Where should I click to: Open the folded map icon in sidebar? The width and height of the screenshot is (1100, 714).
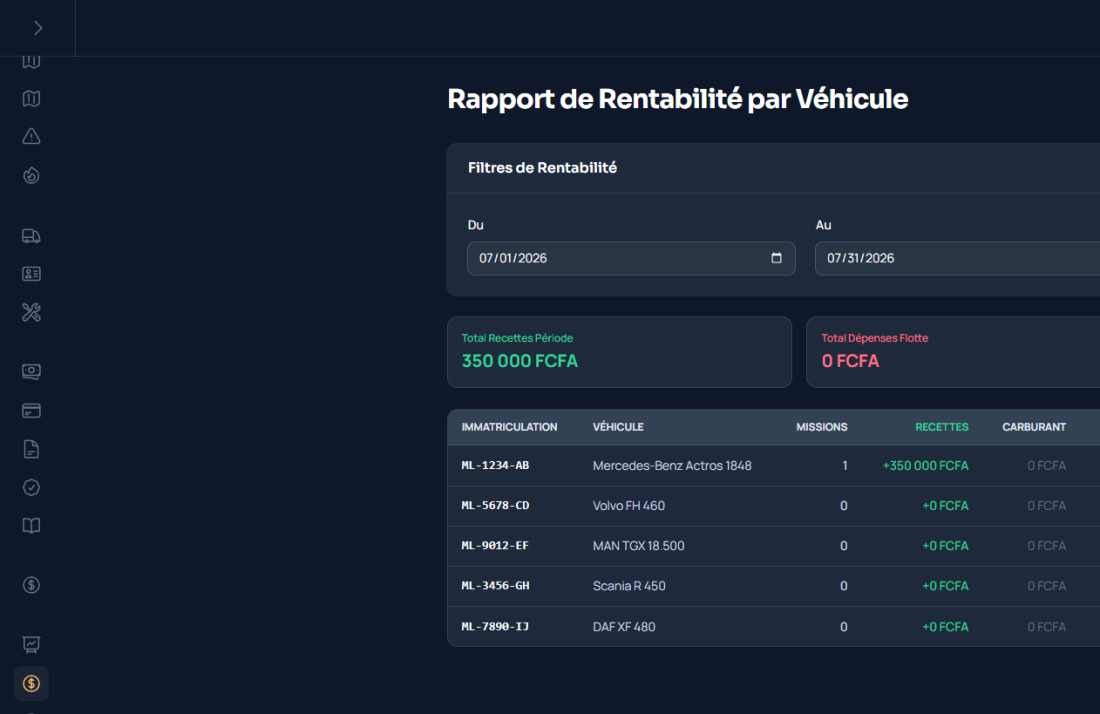tap(31, 98)
